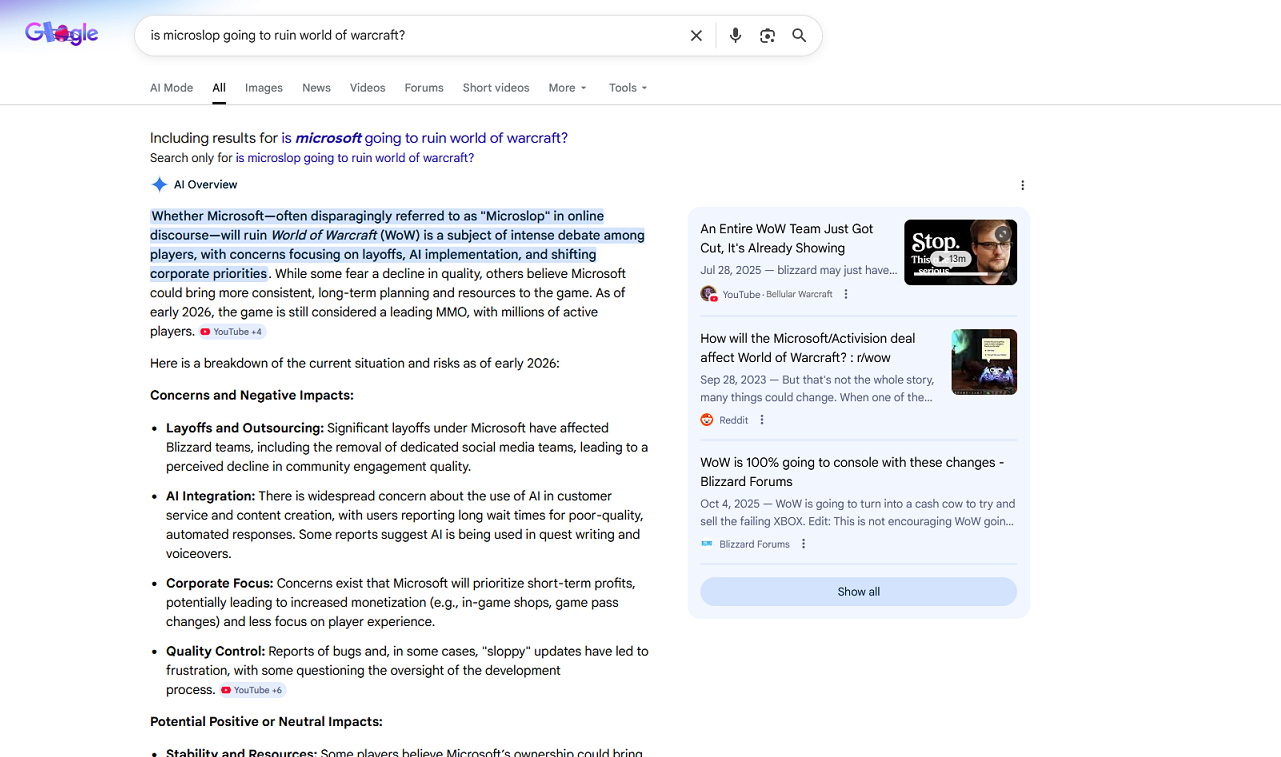This screenshot has width=1281, height=757.
Task: Open more options for the Bellular Warcraft result
Action: click(x=846, y=294)
